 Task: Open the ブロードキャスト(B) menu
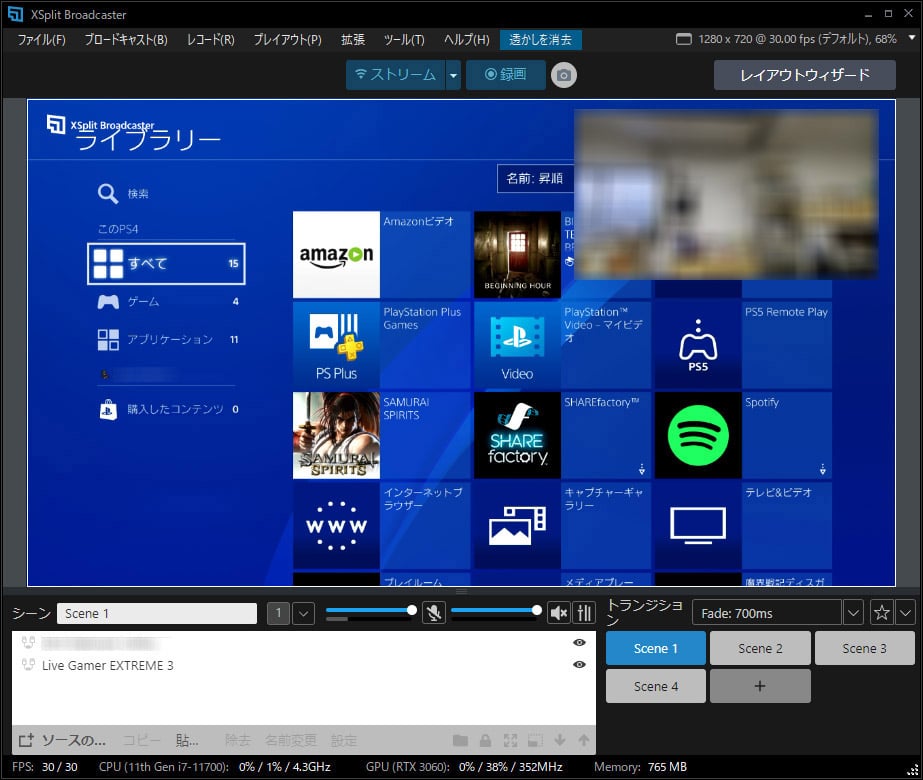126,39
